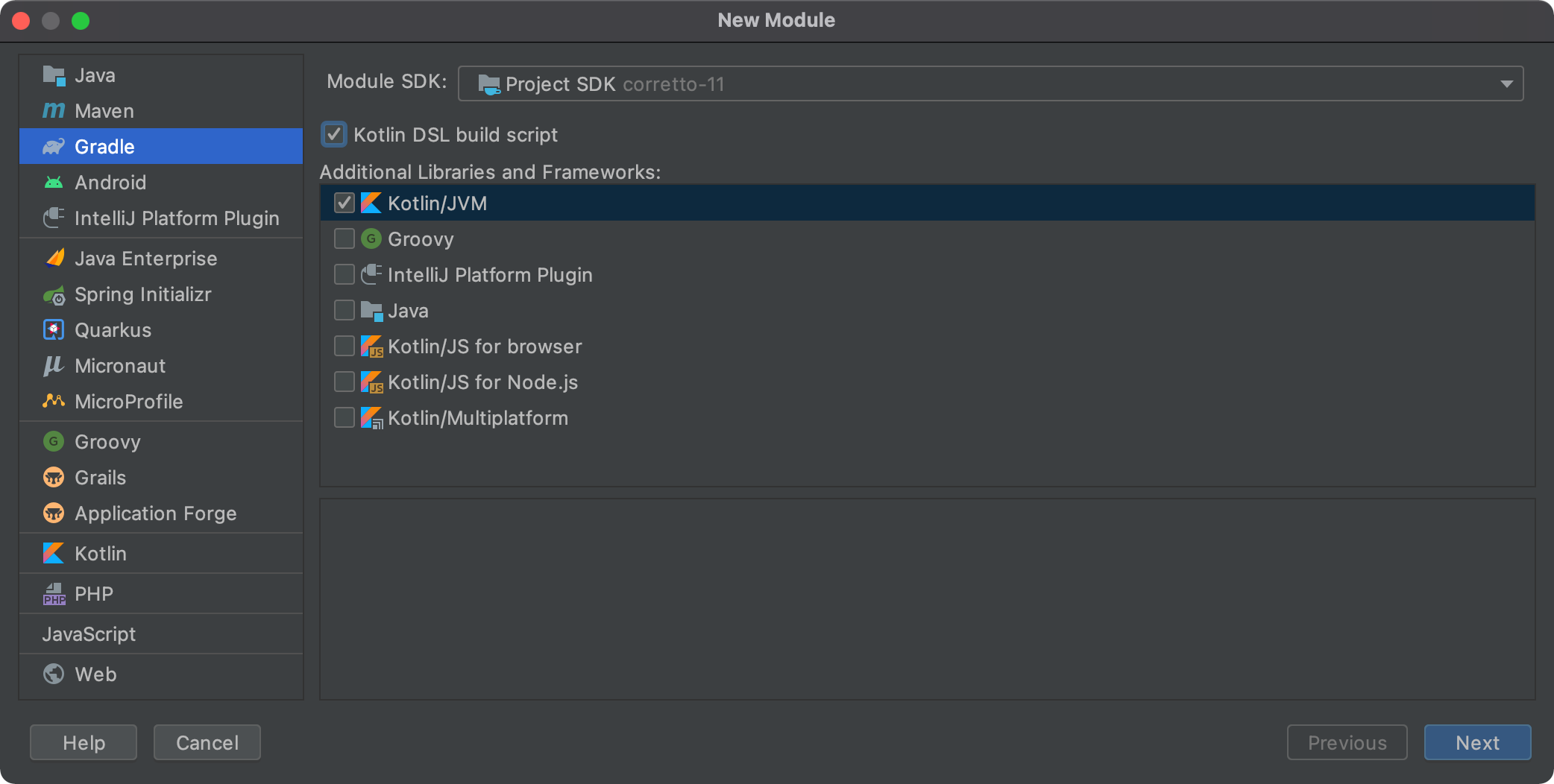
Task: Choose the Android robot icon
Action: coord(54,183)
